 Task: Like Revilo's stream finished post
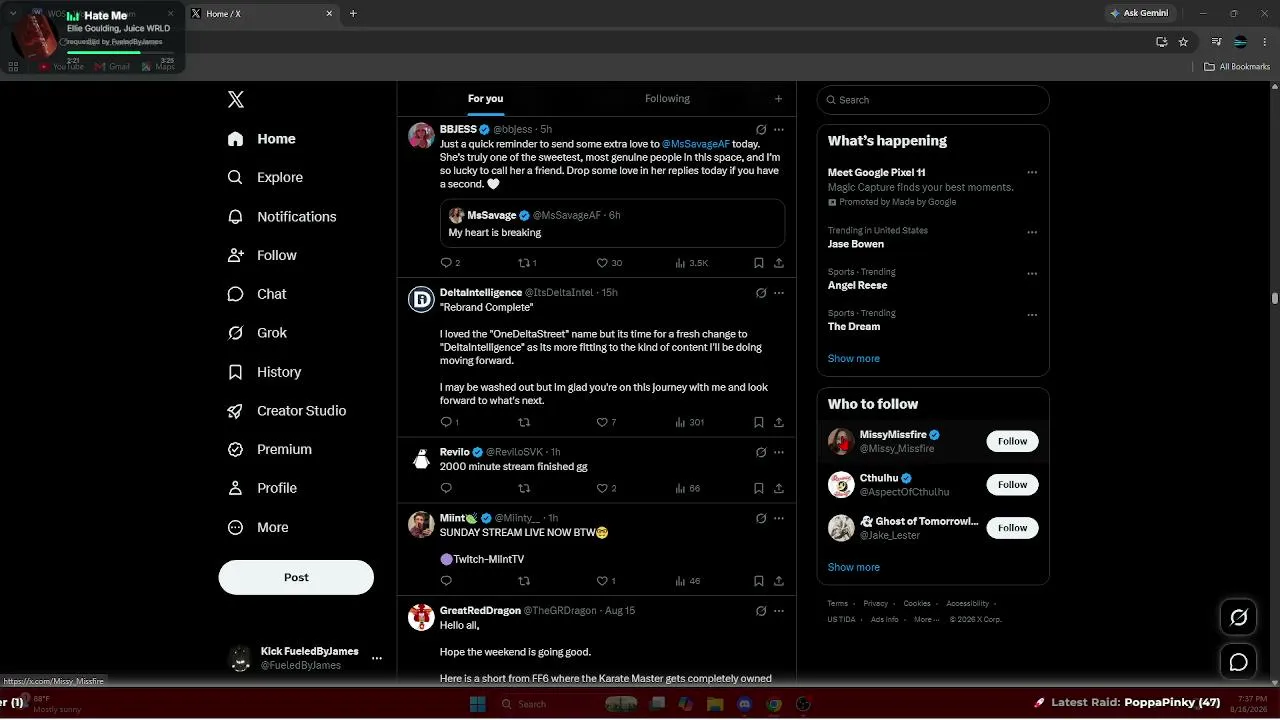coord(606,488)
